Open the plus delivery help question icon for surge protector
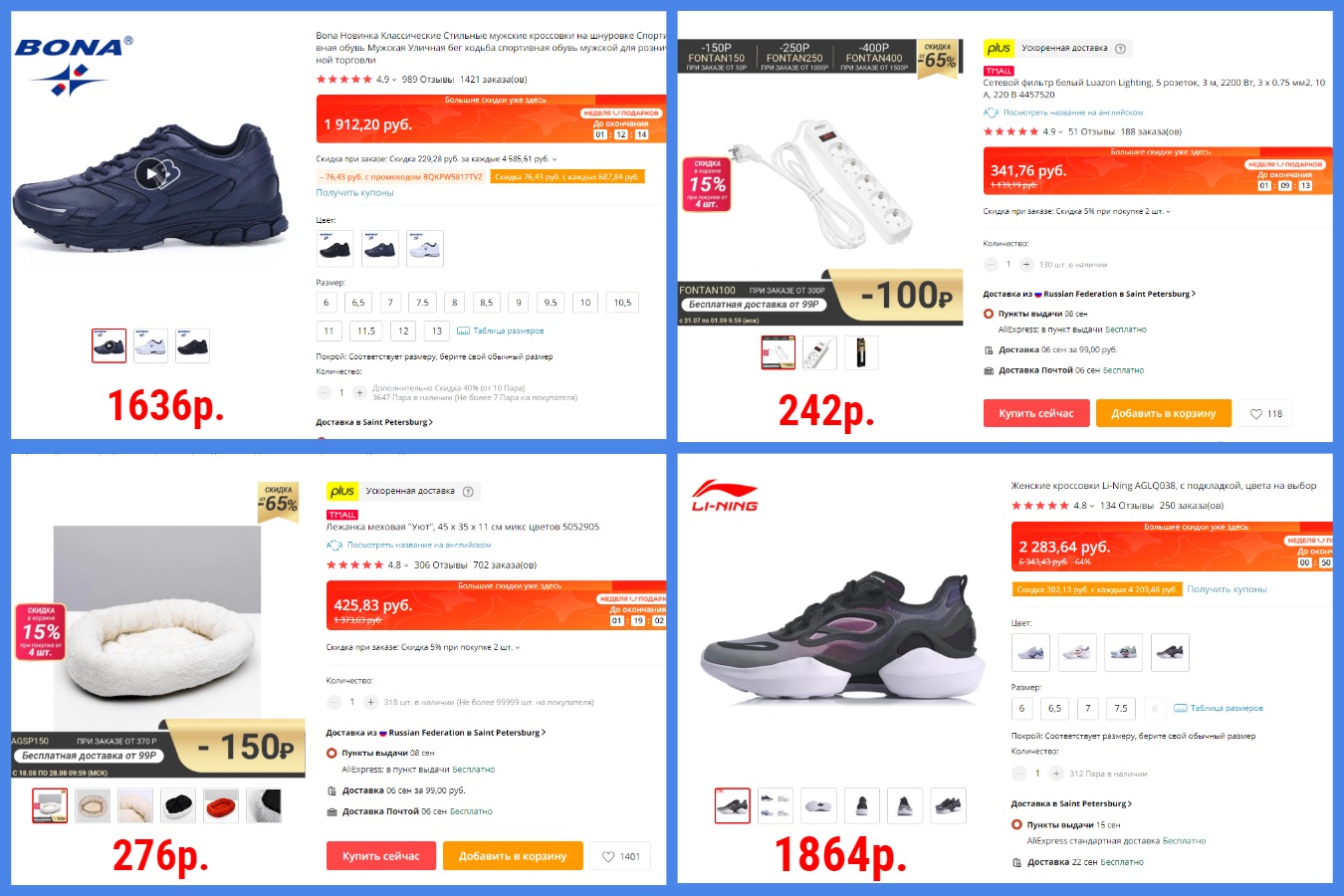Viewport: 1344px width, 896px height. click(x=1120, y=49)
